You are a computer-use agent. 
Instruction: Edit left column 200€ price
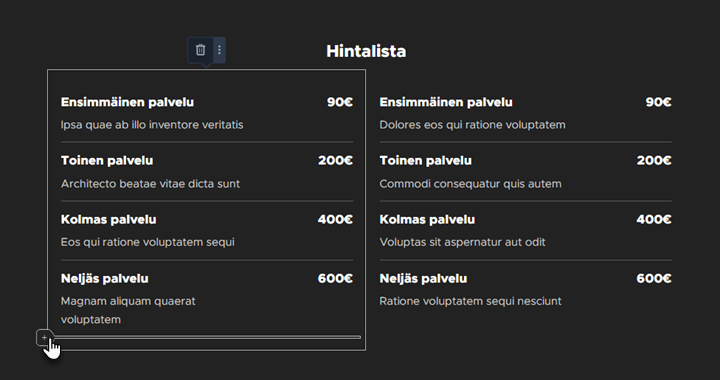pyautogui.click(x=336, y=161)
